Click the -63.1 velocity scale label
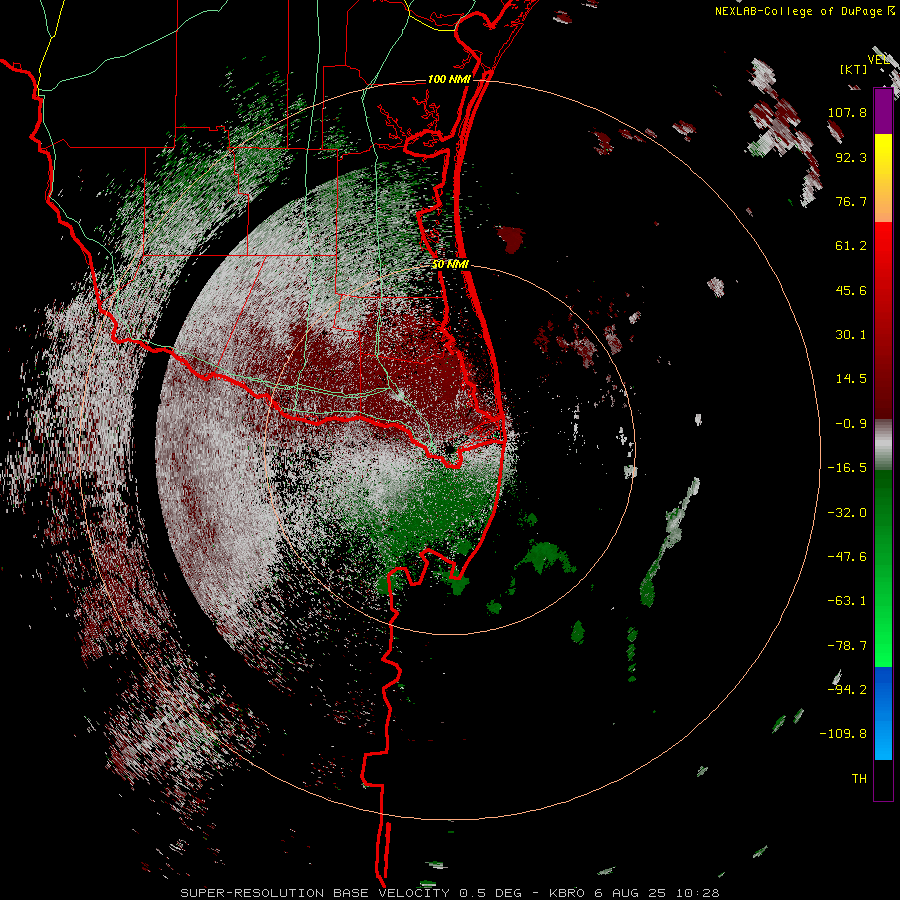This screenshot has height=900, width=900. pos(847,601)
